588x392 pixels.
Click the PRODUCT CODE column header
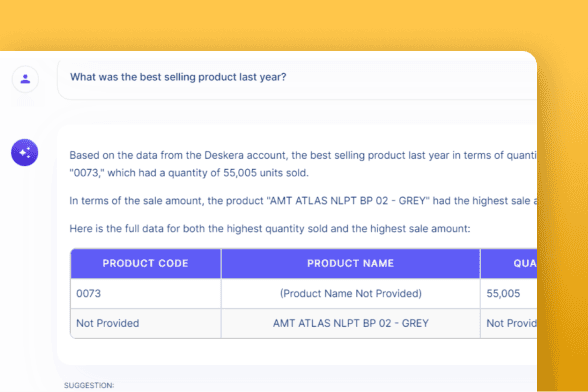[146, 263]
